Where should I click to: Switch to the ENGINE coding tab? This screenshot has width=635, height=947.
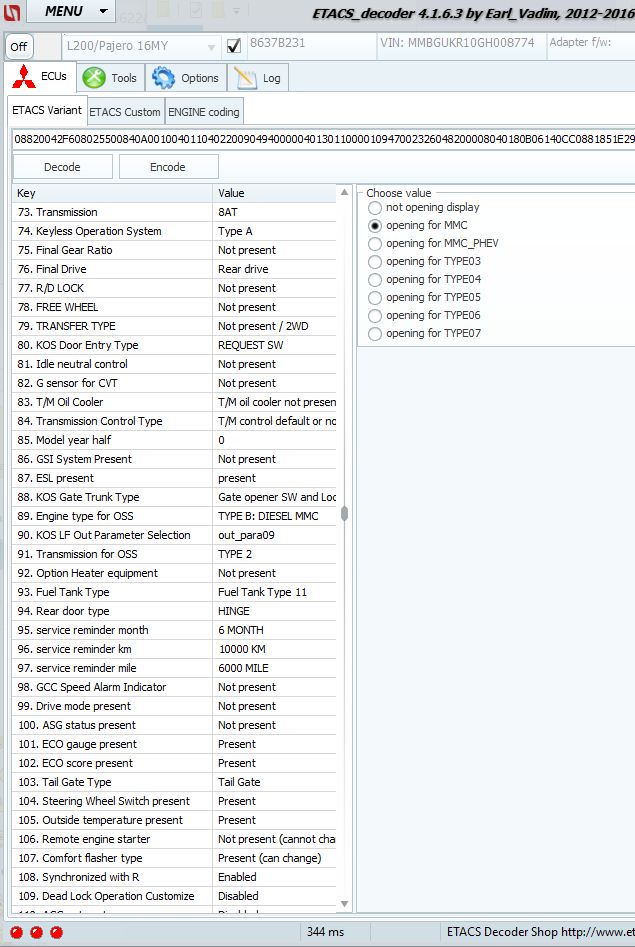pyautogui.click(x=203, y=112)
